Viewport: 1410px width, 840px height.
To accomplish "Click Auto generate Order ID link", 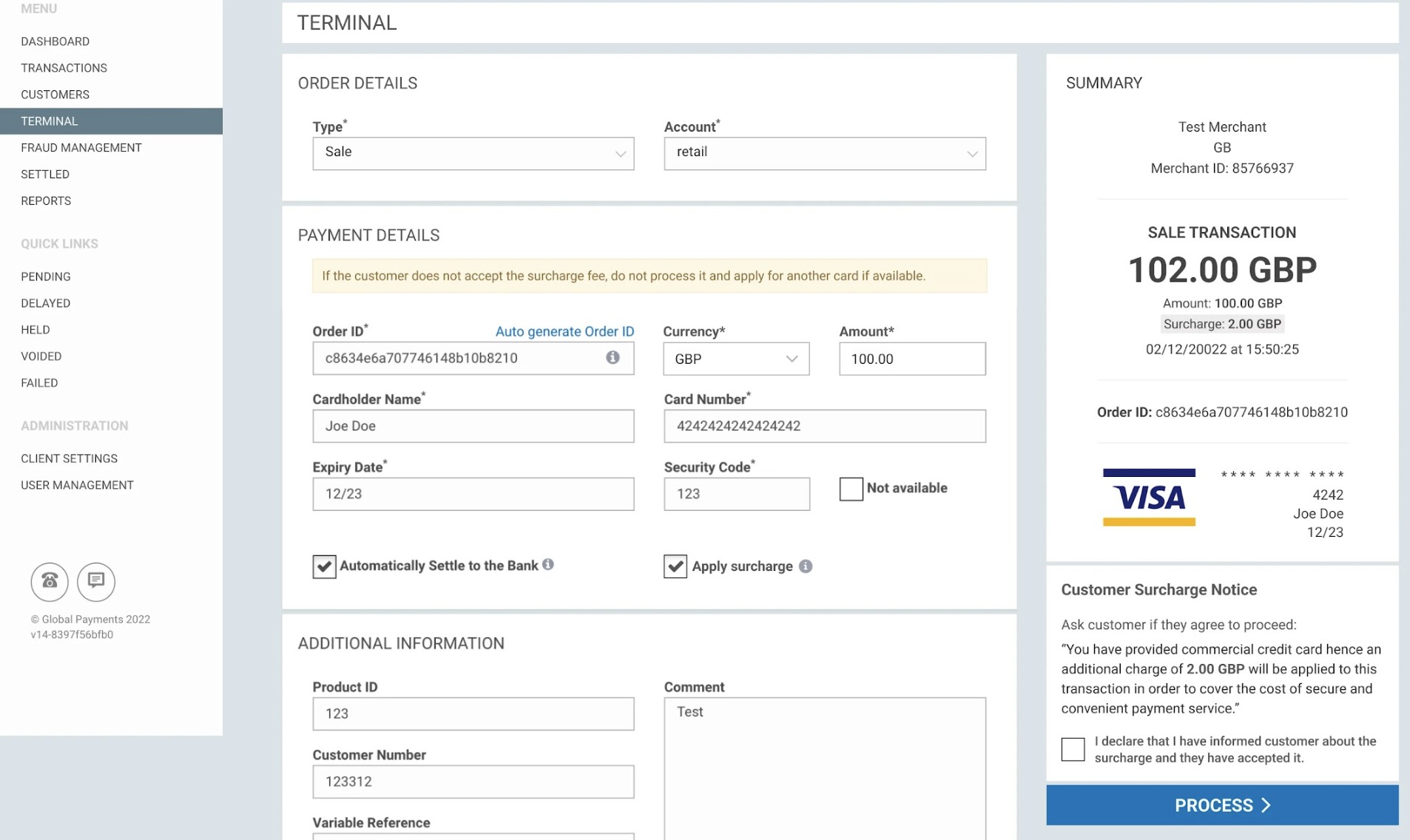I will (x=564, y=331).
